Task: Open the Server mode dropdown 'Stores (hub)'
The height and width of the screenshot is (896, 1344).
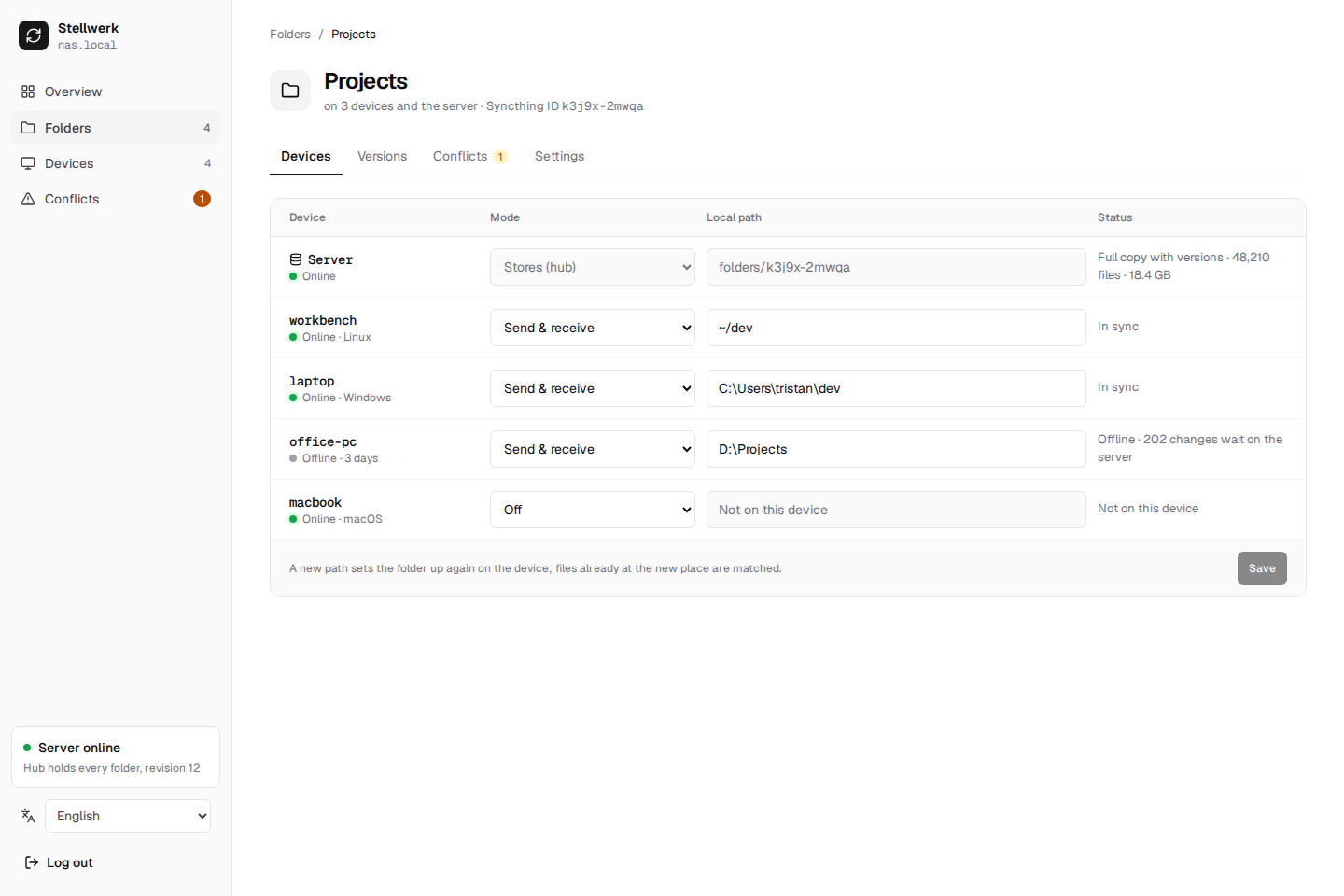Action: click(593, 267)
